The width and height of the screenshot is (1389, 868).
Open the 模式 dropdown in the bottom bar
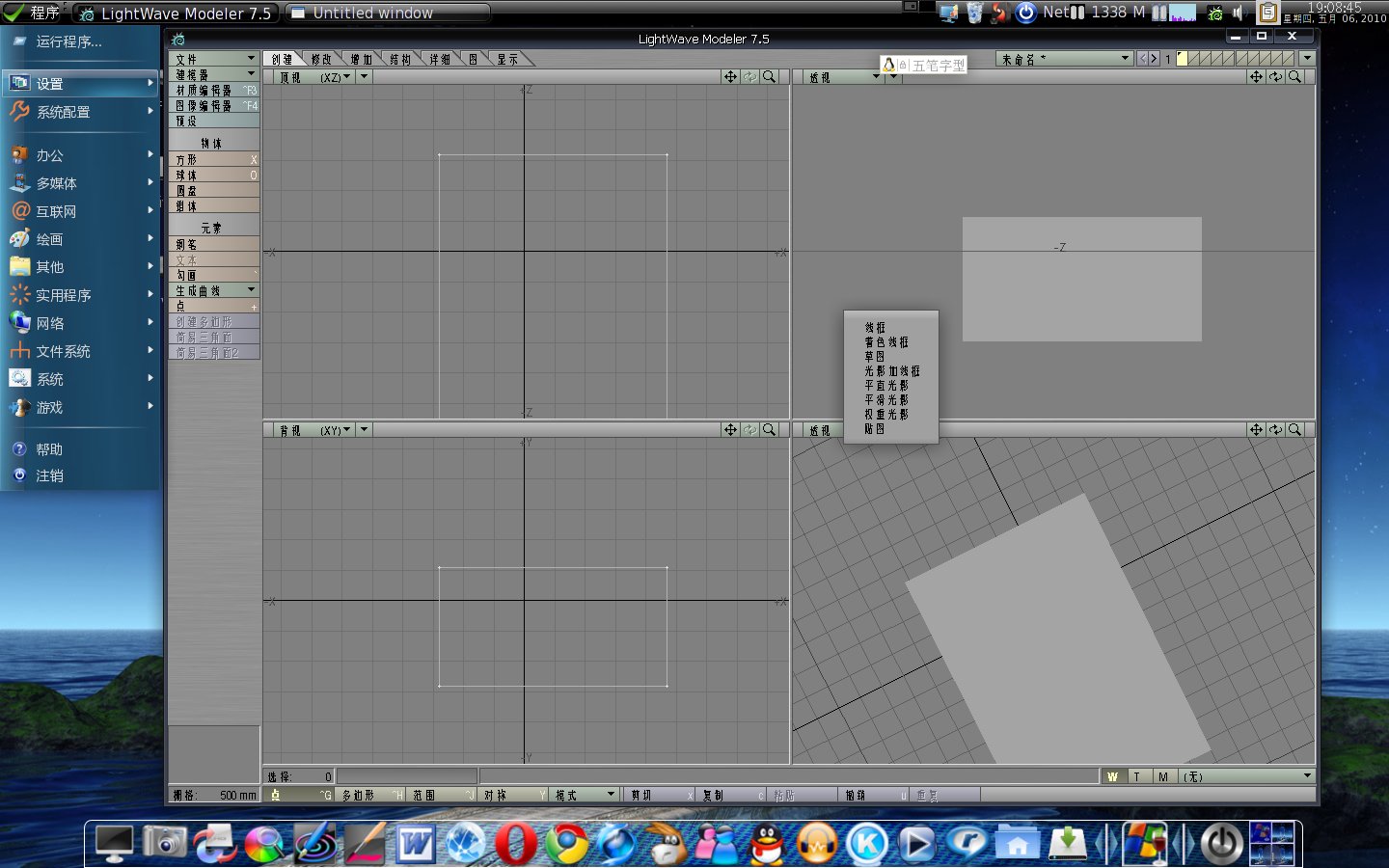[584, 795]
